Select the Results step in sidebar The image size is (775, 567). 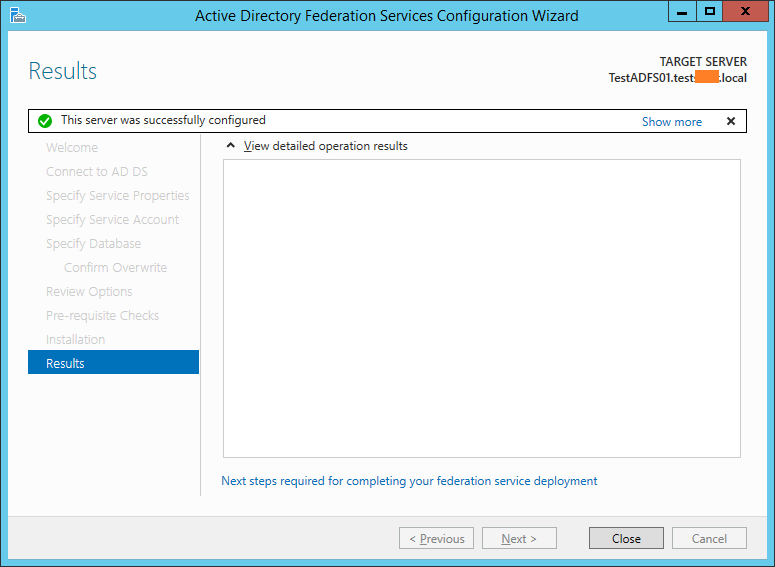tap(113, 363)
